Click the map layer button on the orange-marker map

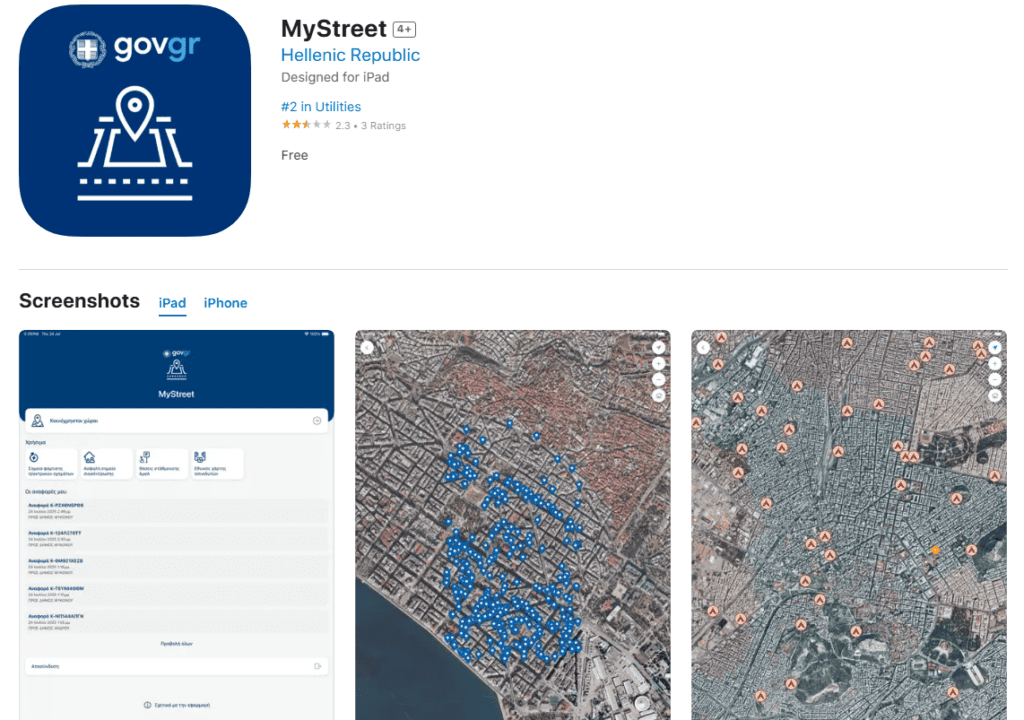(x=995, y=395)
